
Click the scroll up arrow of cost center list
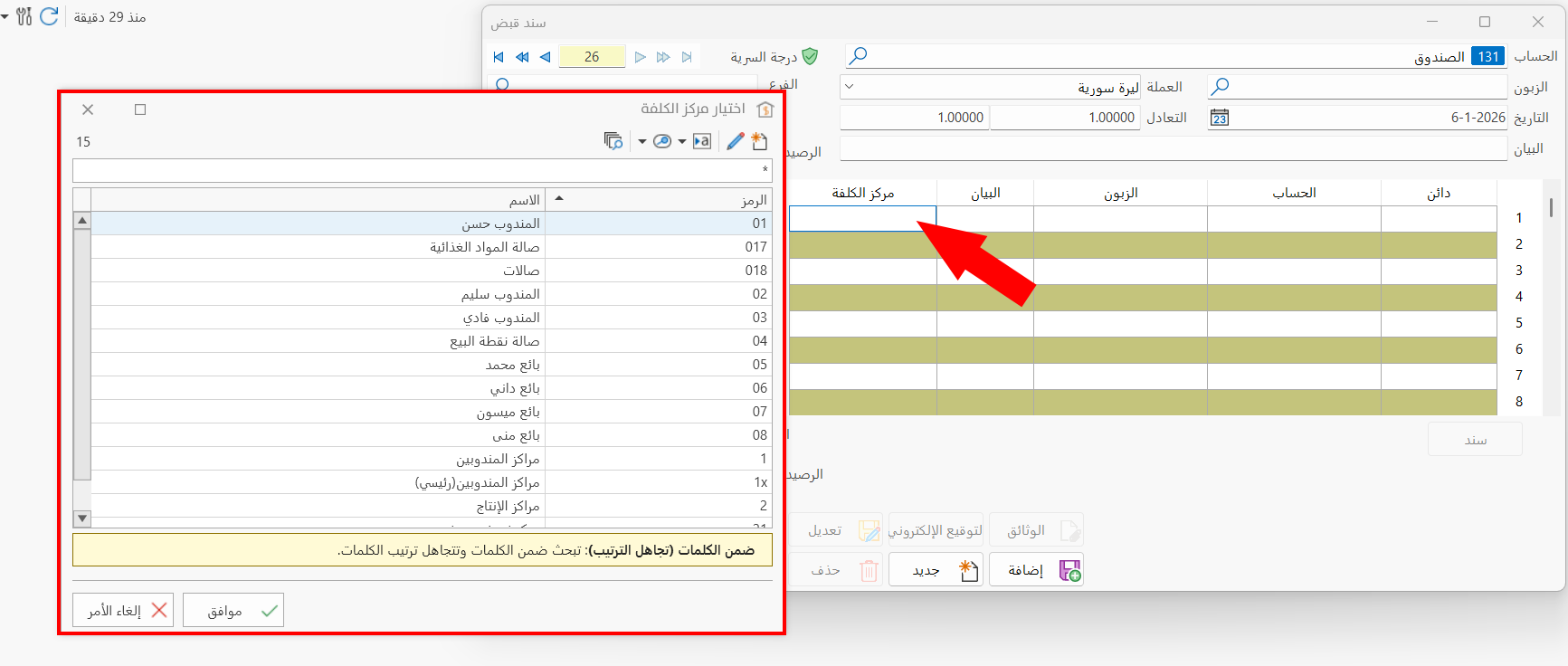[x=82, y=220]
